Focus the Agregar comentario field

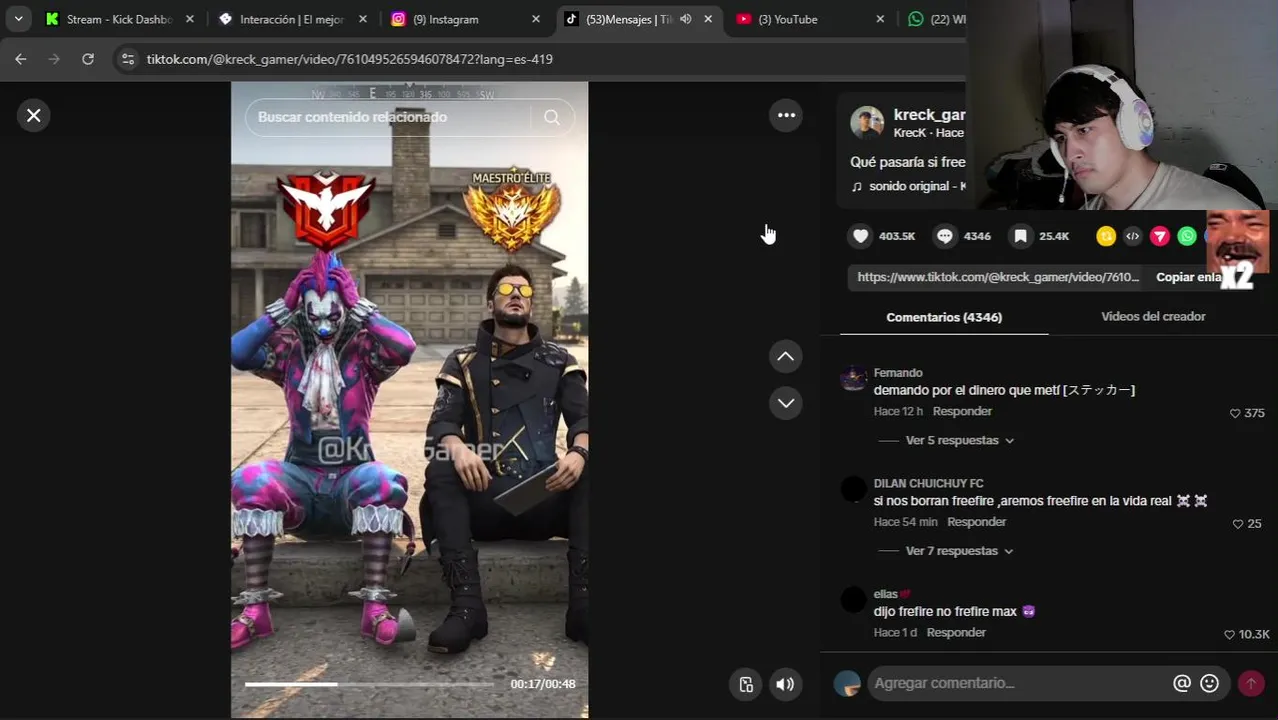(1020, 683)
